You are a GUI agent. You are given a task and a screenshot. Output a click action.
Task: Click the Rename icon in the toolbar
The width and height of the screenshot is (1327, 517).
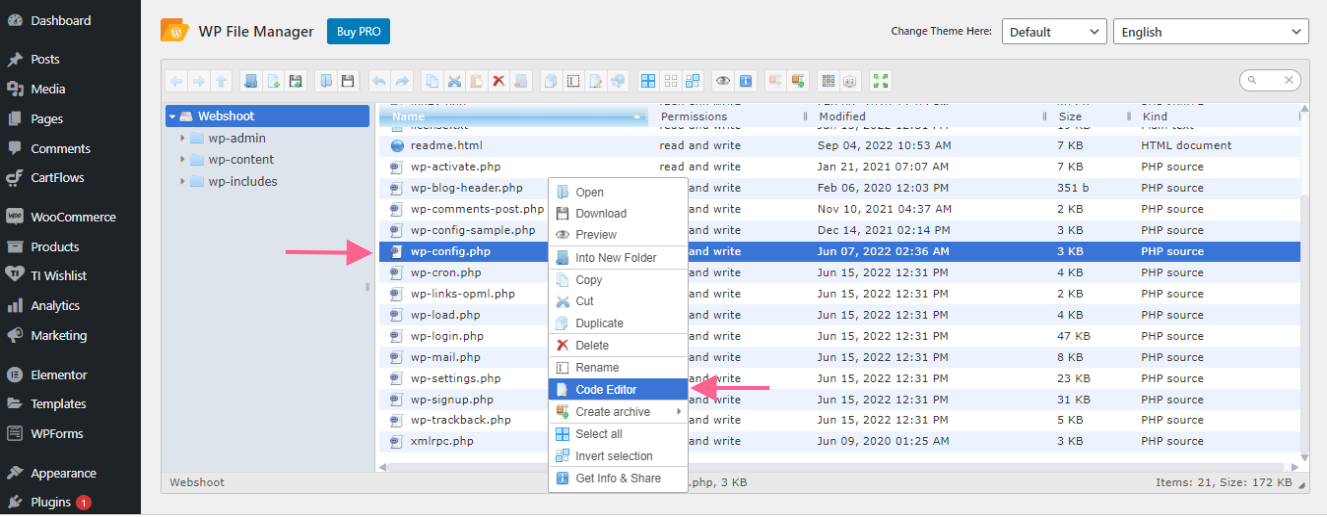pos(573,81)
